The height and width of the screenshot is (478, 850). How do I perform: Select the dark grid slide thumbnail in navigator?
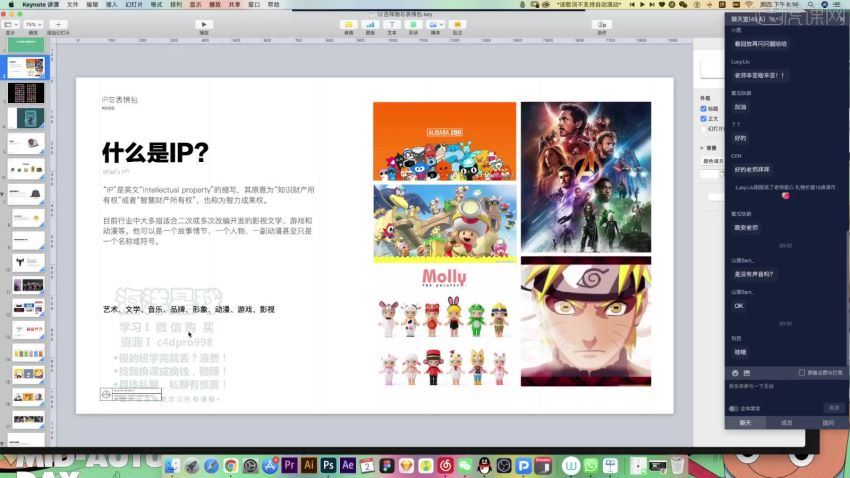tap(26, 93)
